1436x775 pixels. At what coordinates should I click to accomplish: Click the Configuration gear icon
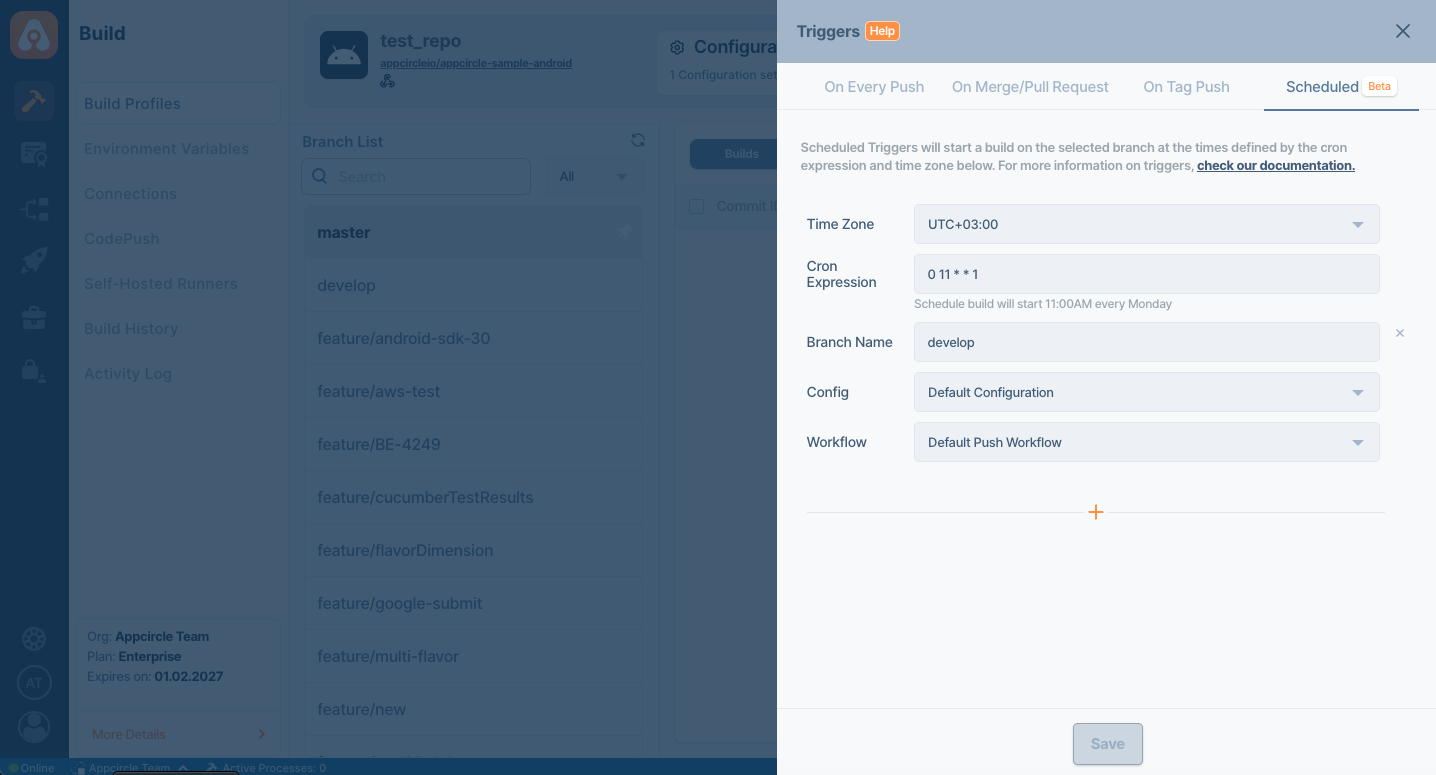tap(677, 47)
